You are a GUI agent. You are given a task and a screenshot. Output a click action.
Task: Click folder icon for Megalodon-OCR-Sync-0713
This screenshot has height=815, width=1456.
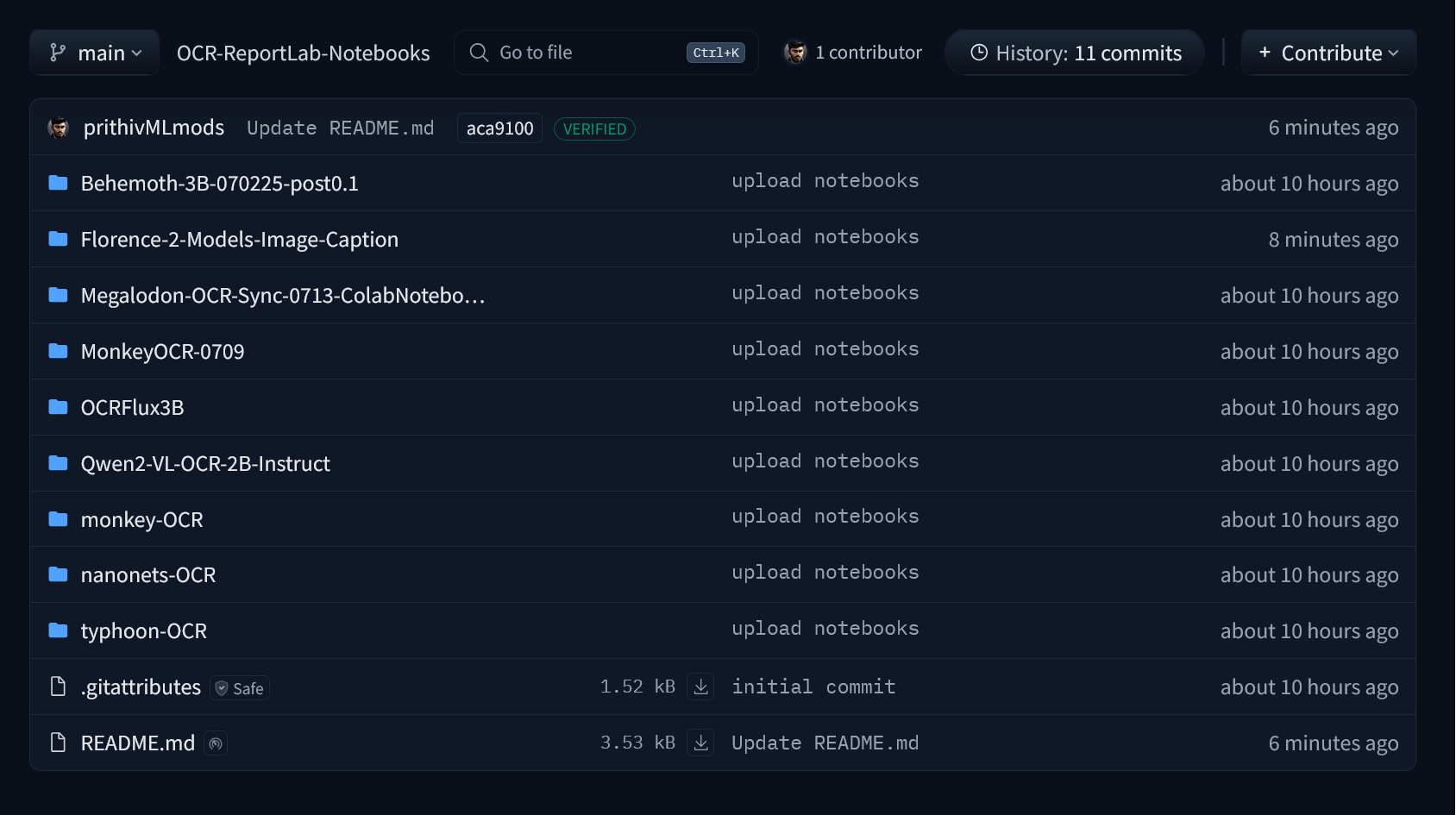point(58,295)
